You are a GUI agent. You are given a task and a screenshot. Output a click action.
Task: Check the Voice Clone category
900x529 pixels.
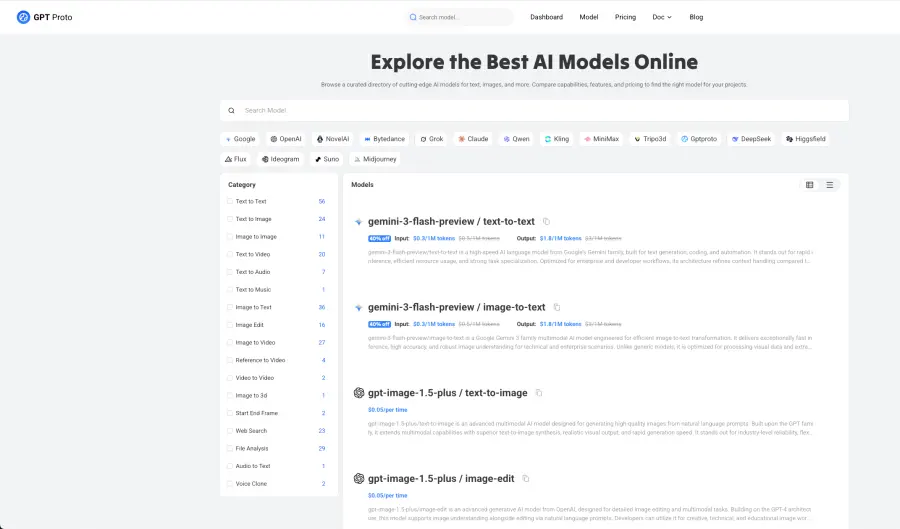[230, 484]
